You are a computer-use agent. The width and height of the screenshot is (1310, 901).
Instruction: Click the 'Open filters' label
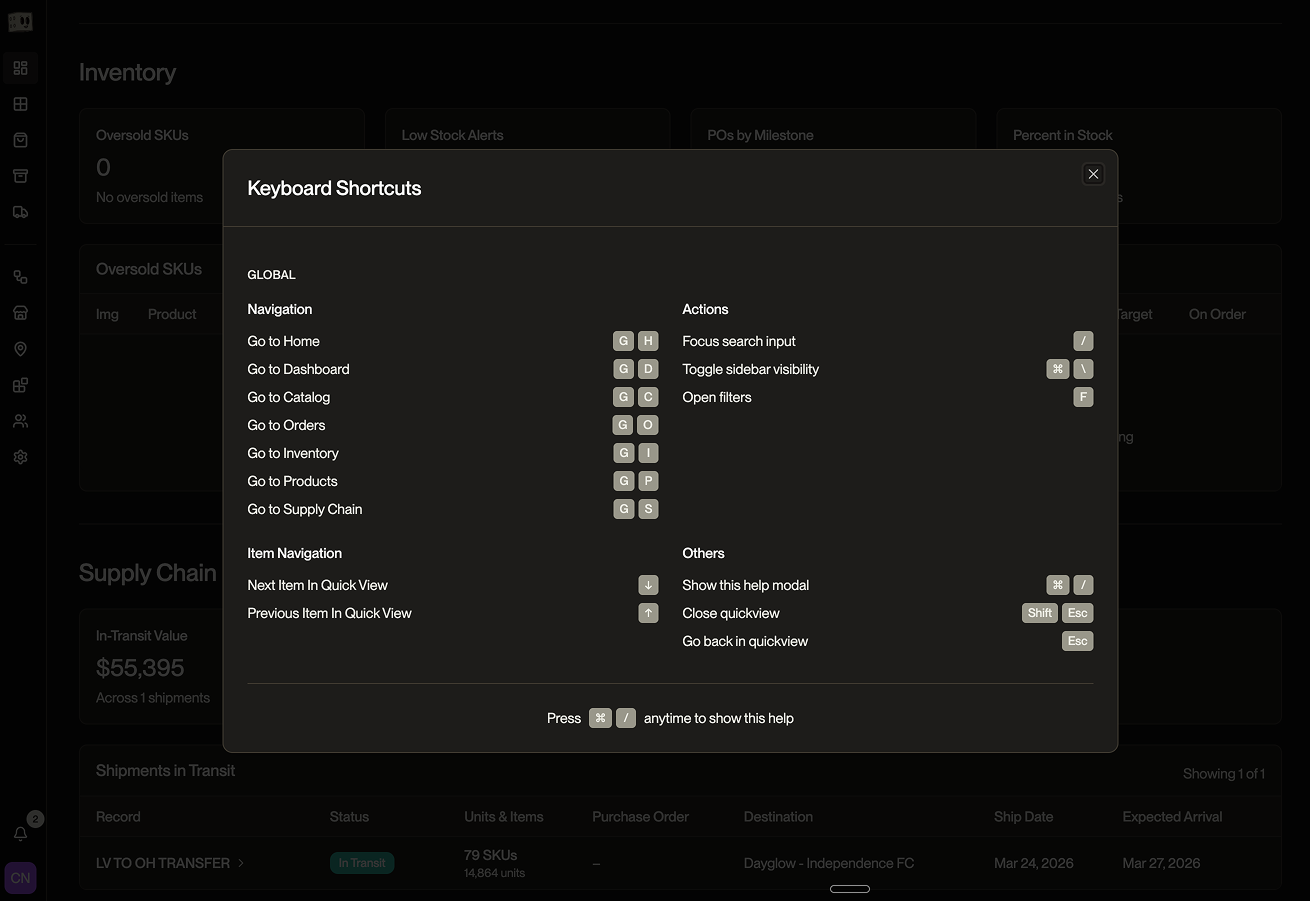[716, 397]
